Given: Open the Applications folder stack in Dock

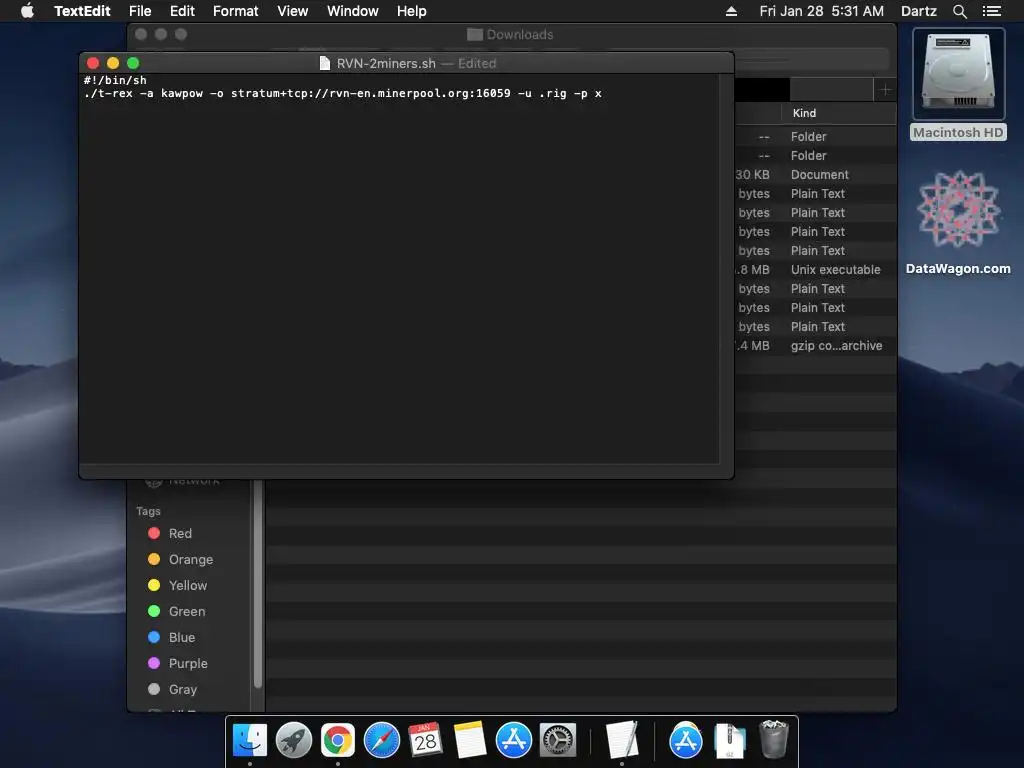Looking at the screenshot, I should [686, 741].
